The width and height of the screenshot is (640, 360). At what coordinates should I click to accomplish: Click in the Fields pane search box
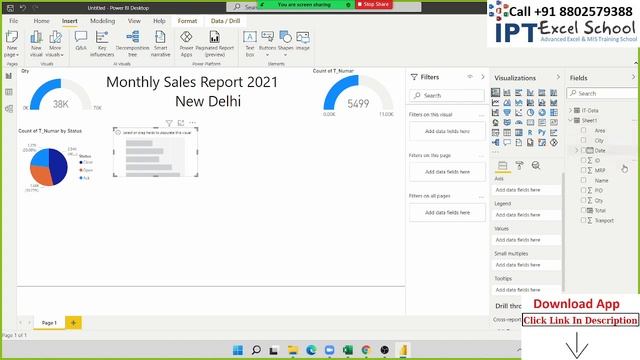[603, 93]
